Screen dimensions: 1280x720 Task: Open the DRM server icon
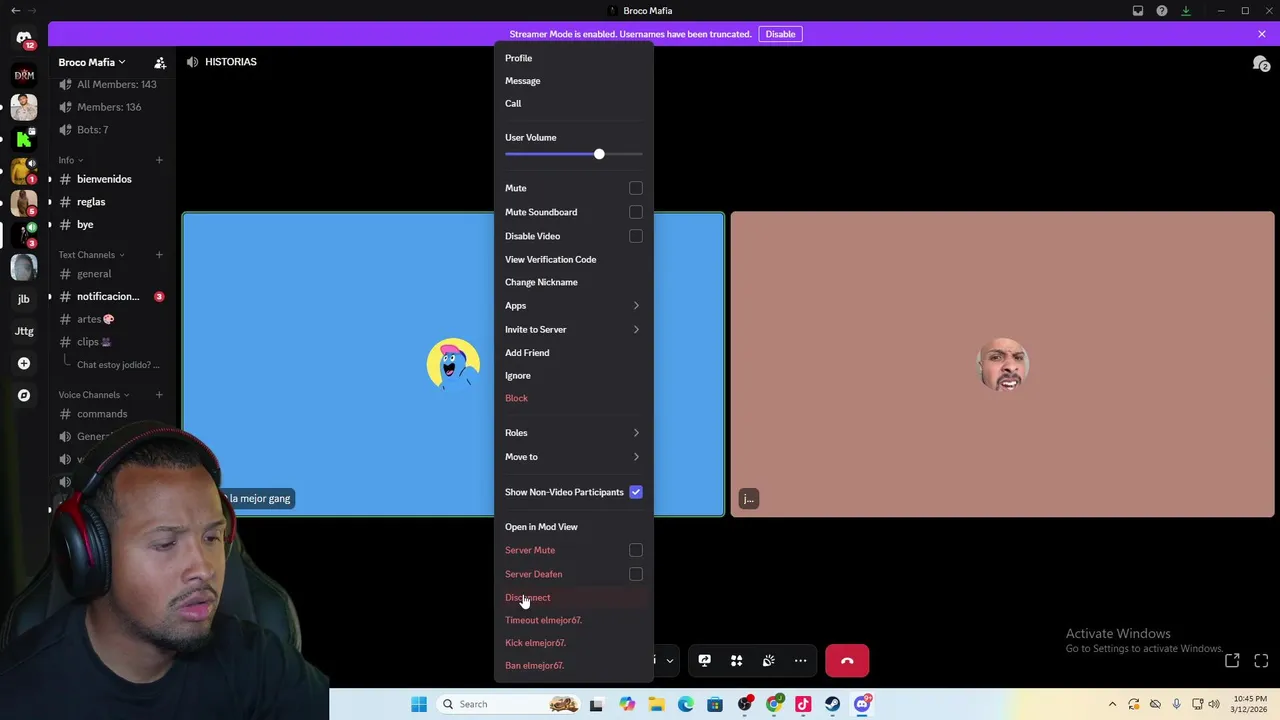(24, 74)
